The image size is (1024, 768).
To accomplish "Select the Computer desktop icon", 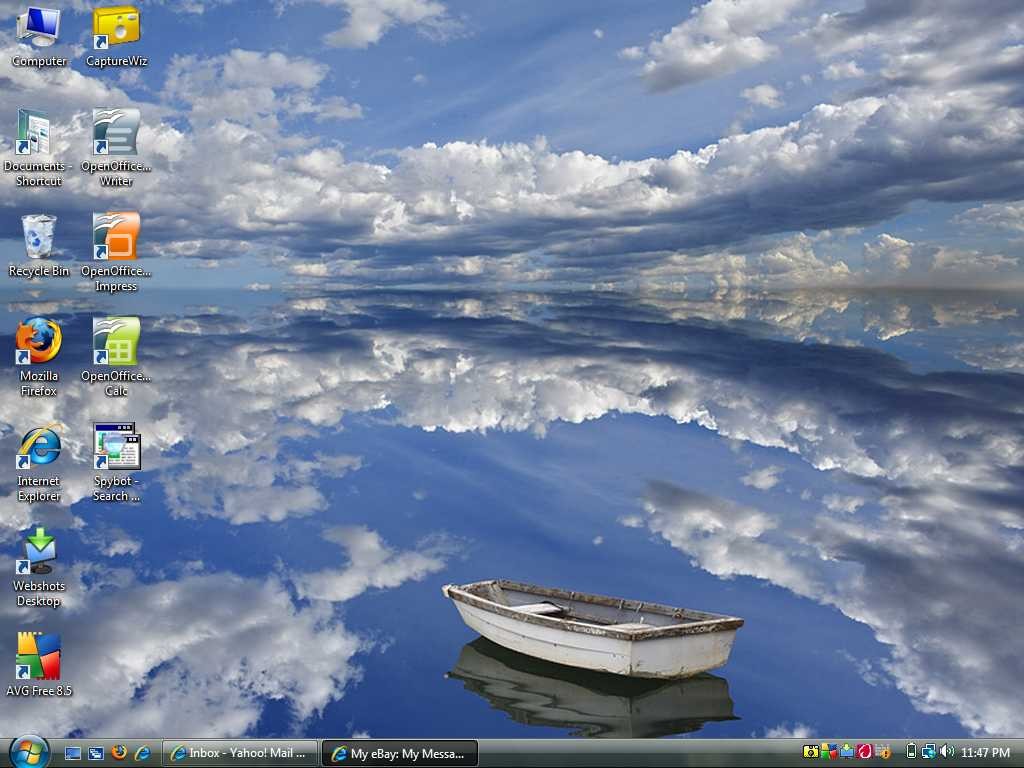I will pyautogui.click(x=39, y=36).
